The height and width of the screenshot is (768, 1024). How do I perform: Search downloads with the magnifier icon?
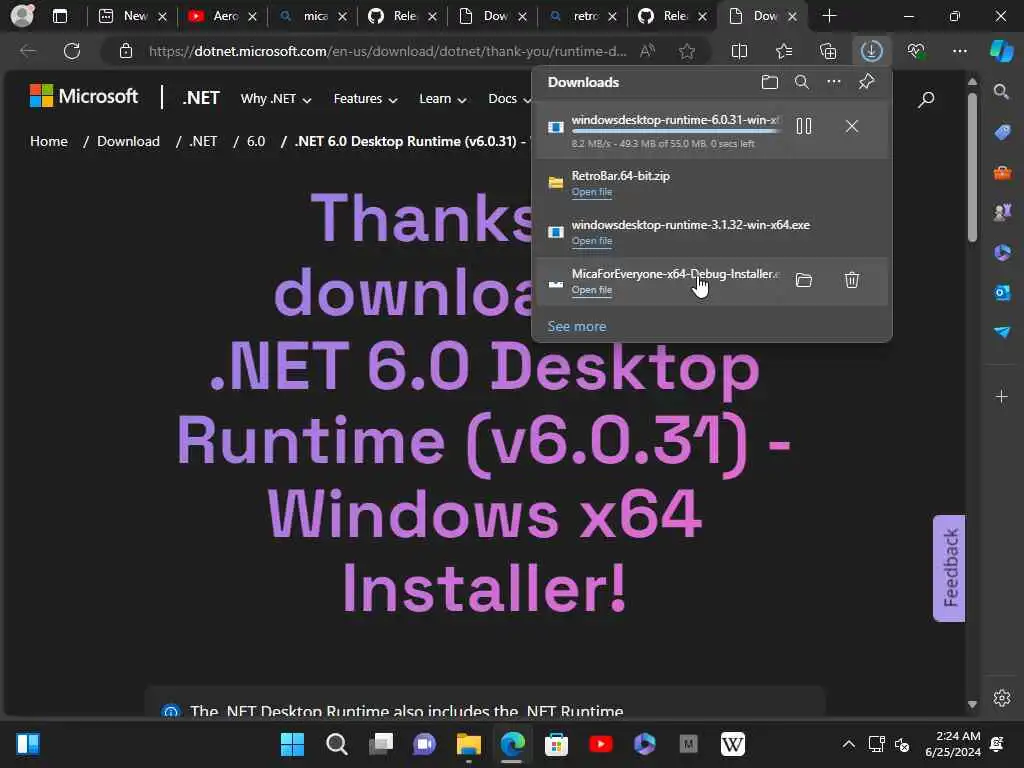pos(802,82)
